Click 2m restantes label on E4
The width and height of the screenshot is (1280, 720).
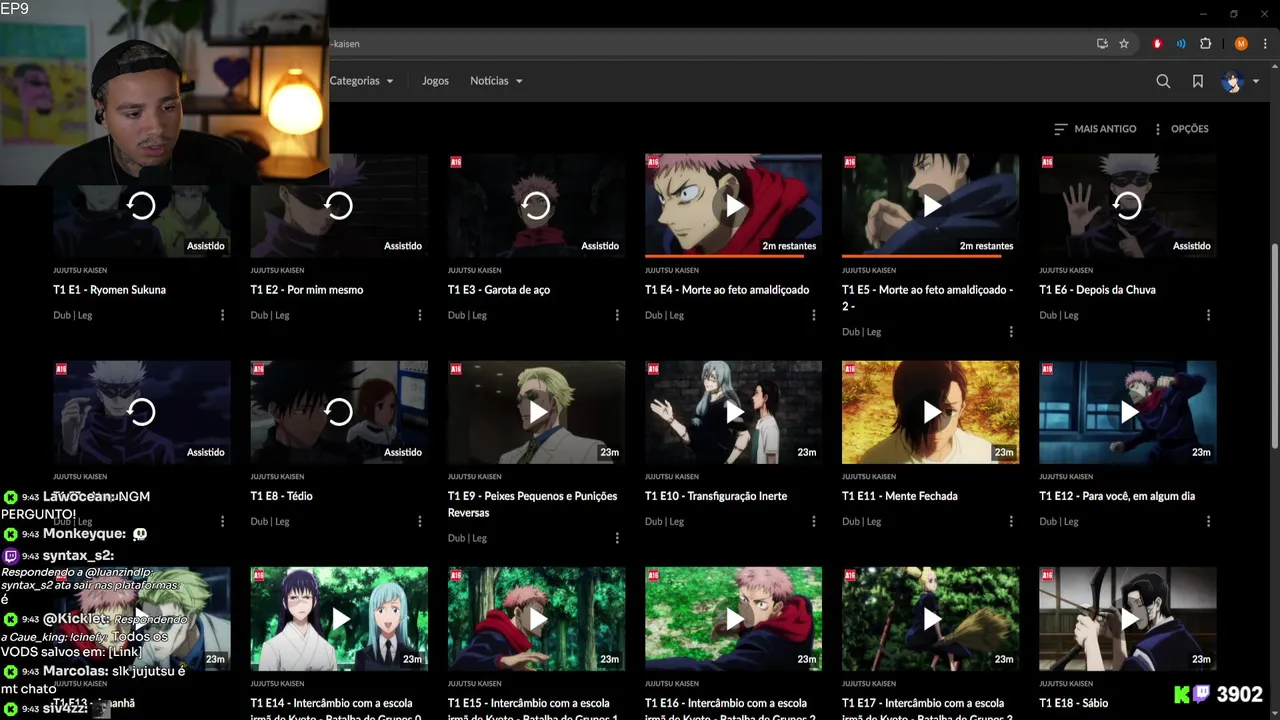[x=790, y=246]
